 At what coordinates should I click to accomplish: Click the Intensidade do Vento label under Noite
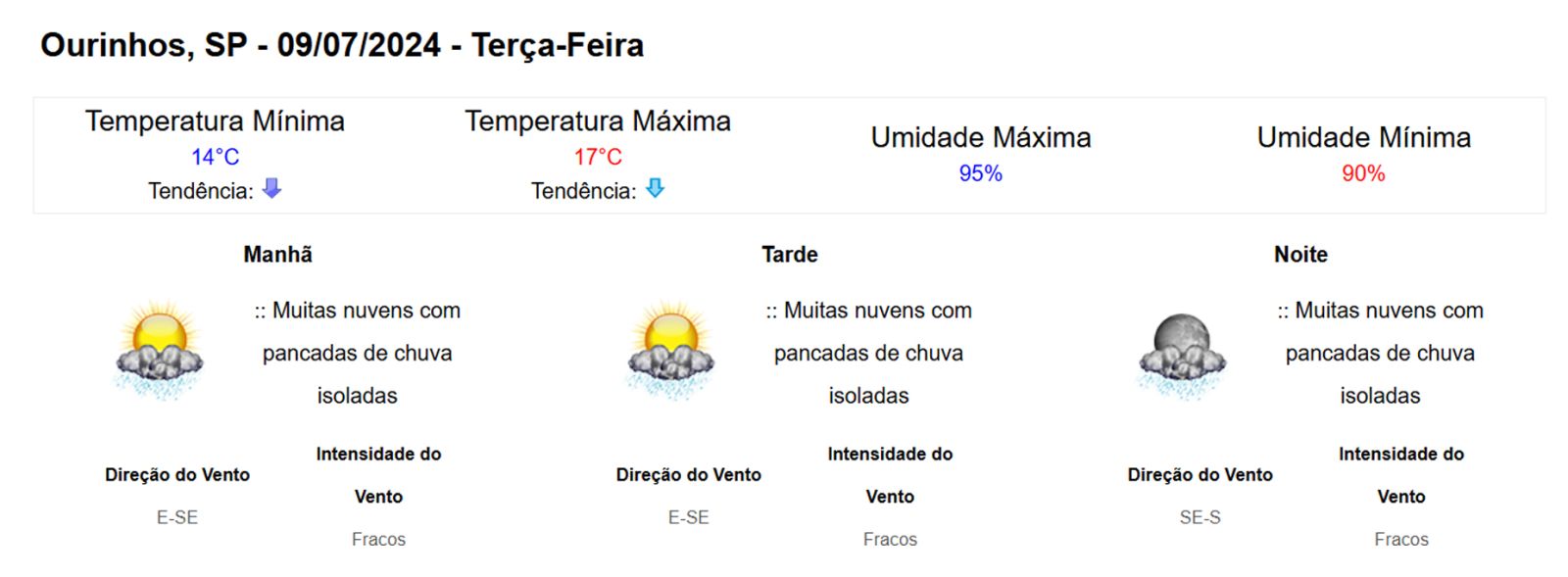1401,475
